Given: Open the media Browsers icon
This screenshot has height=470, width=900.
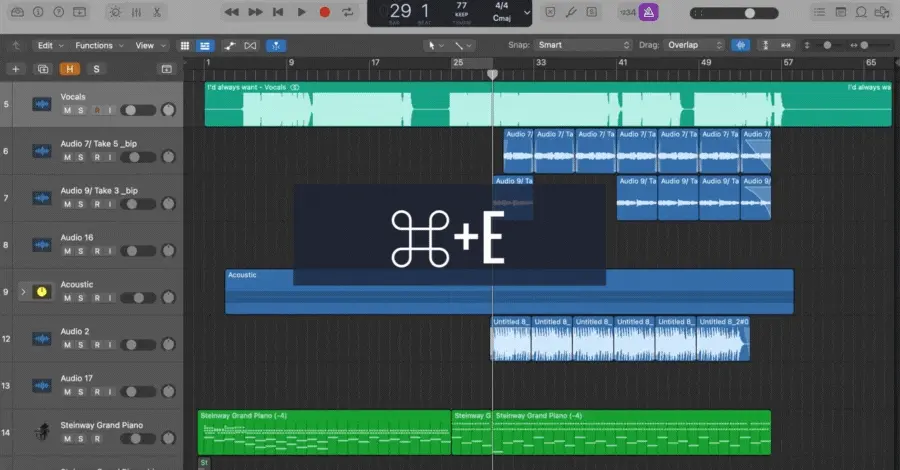Looking at the screenshot, I should (882, 12).
